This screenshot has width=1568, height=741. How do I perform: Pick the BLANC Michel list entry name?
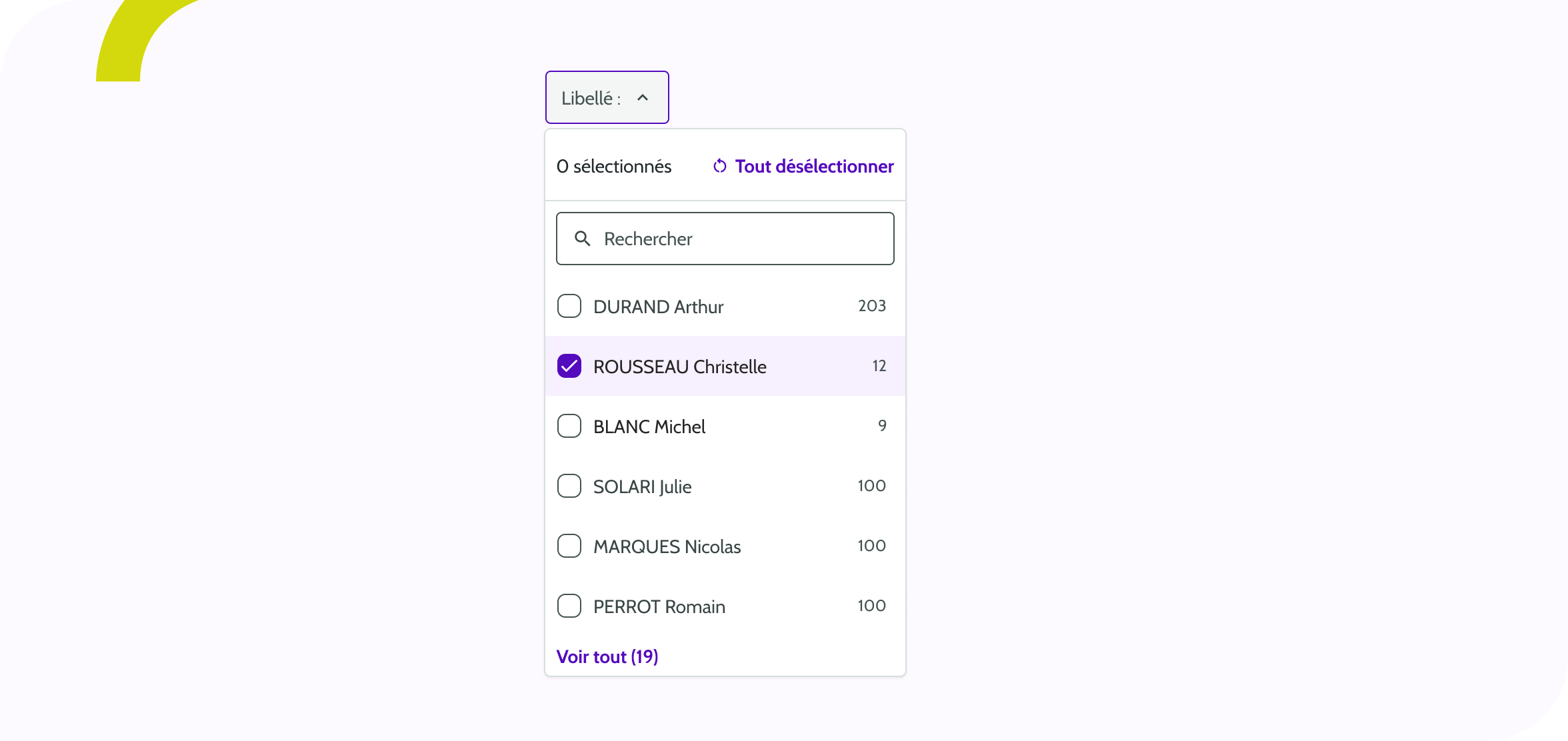649,426
